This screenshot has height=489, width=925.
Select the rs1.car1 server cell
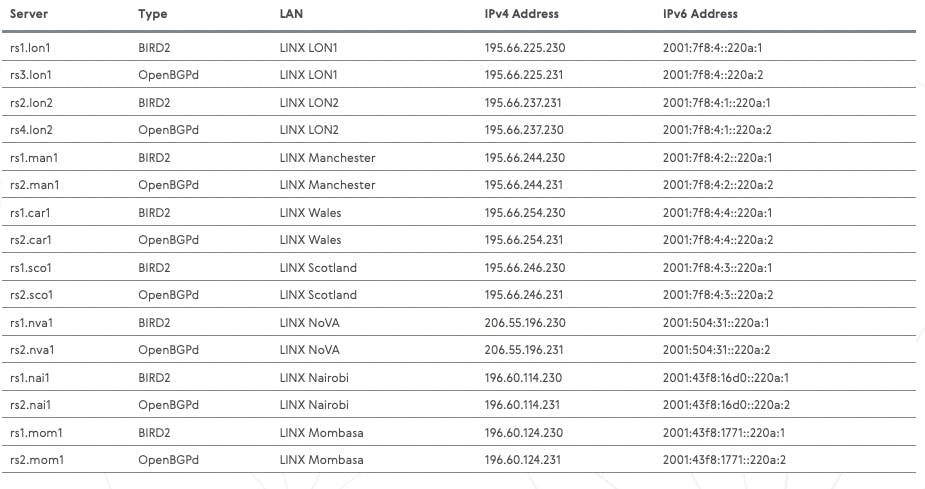click(x=30, y=213)
